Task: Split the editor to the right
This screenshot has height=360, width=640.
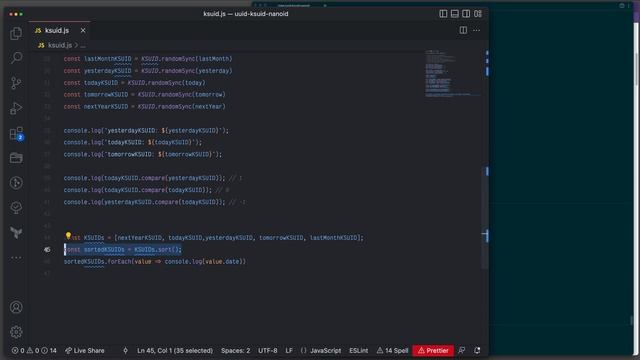Action: pyautogui.click(x=463, y=30)
